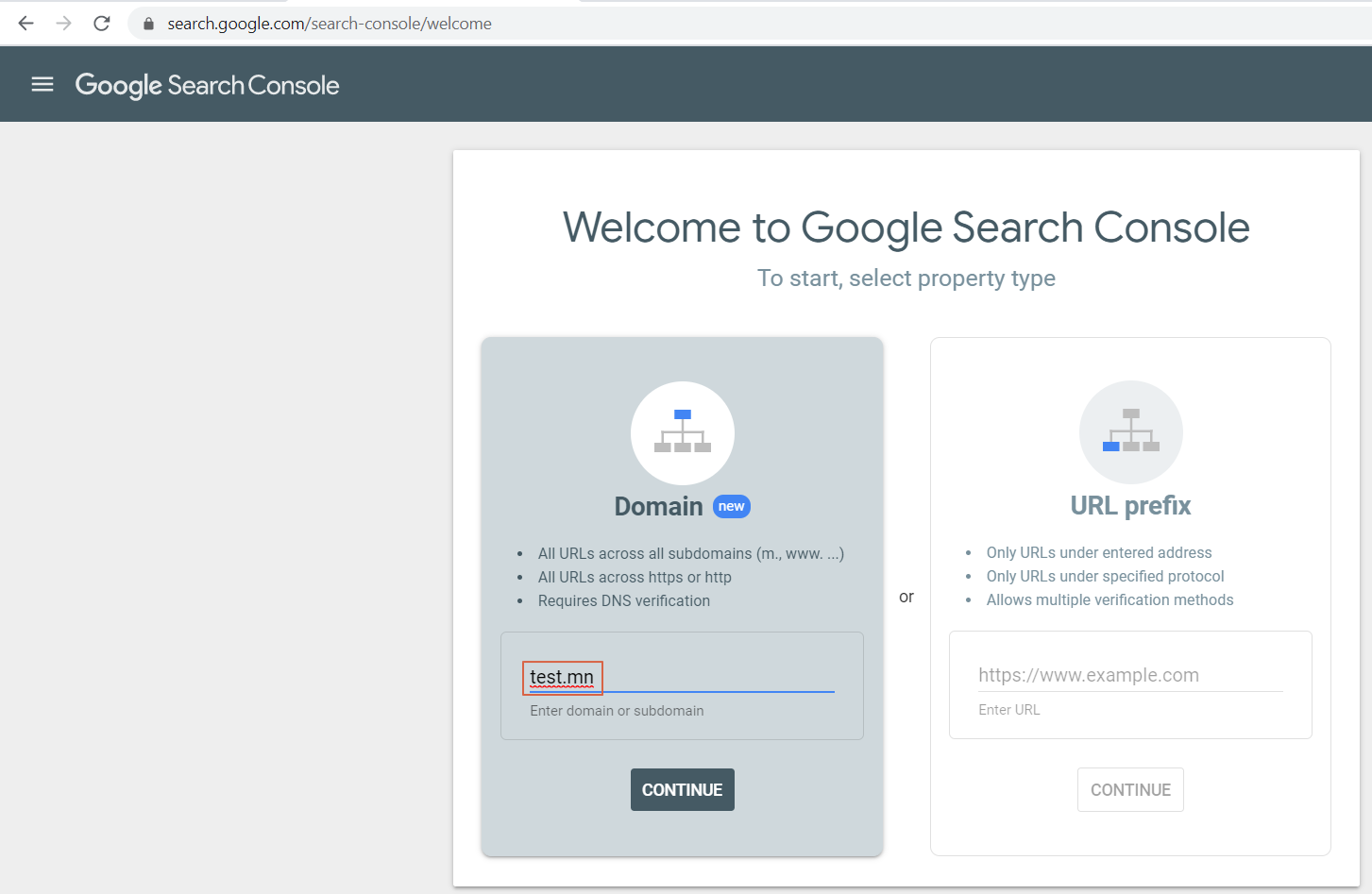Image resolution: width=1372 pixels, height=894 pixels.
Task: Click "All URLs across https or http" text
Action: pos(635,578)
